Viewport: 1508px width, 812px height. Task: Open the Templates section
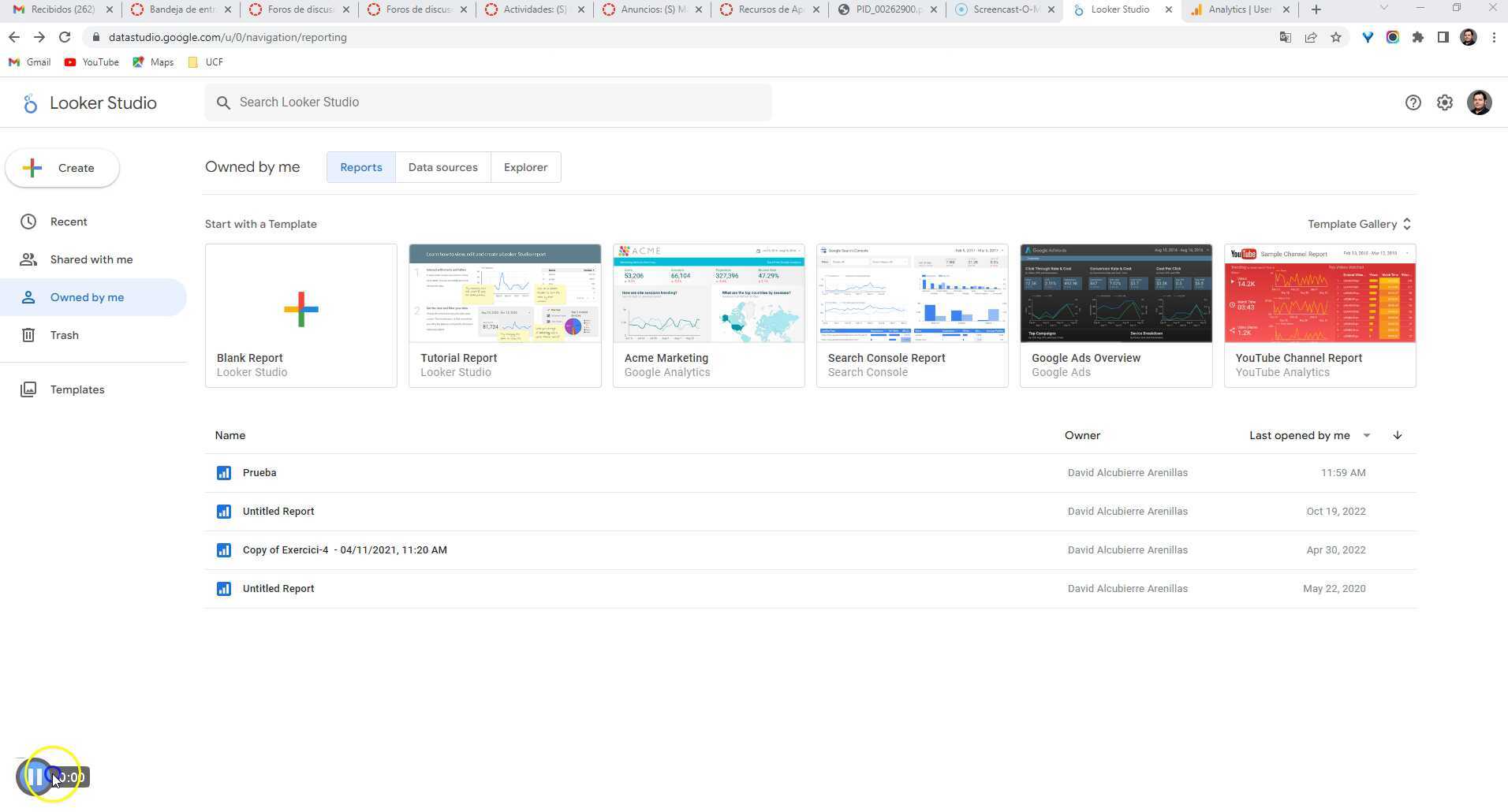pyautogui.click(x=77, y=389)
